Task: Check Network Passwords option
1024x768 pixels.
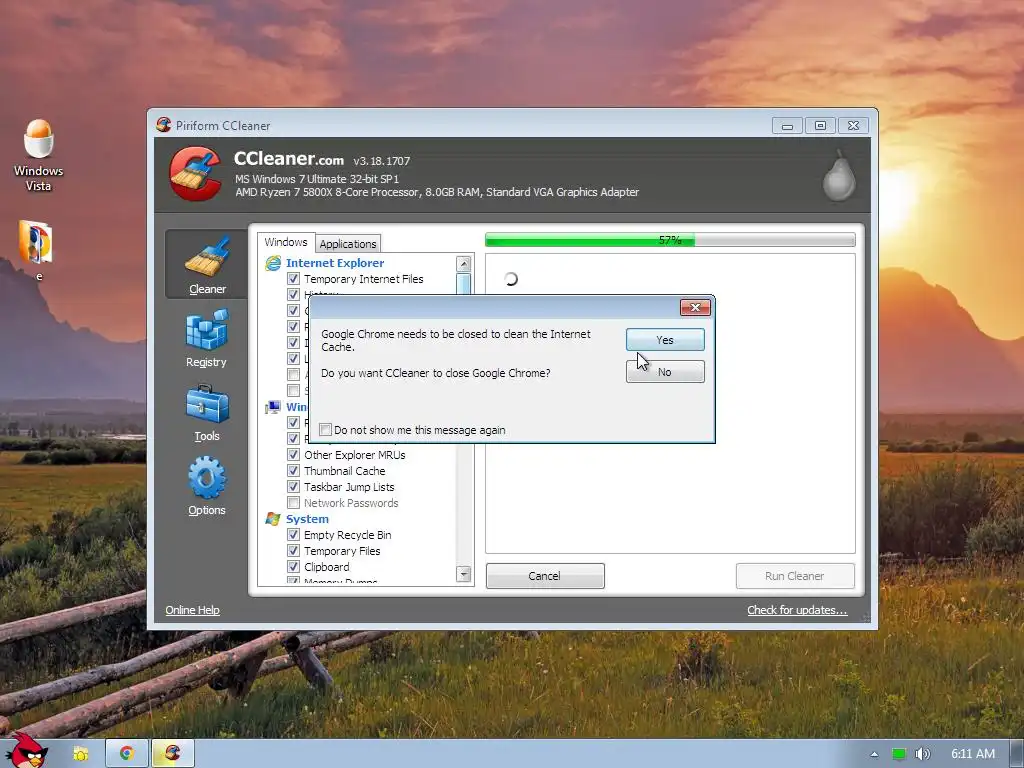Action: (x=293, y=502)
